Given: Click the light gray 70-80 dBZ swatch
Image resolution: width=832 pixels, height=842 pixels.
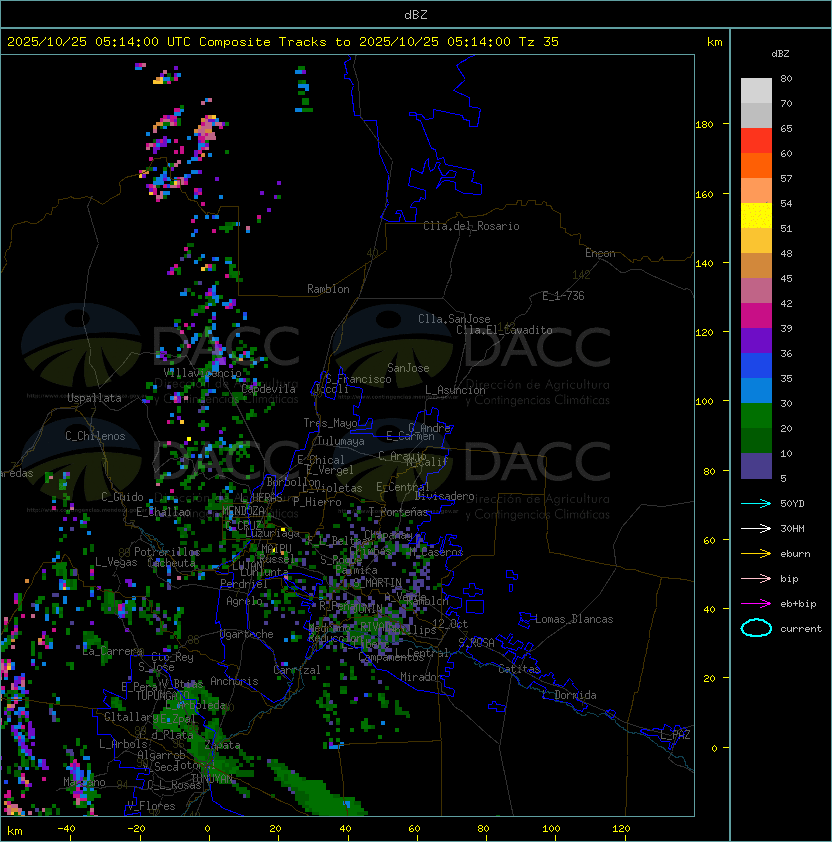Looking at the screenshot, I should (756, 91).
